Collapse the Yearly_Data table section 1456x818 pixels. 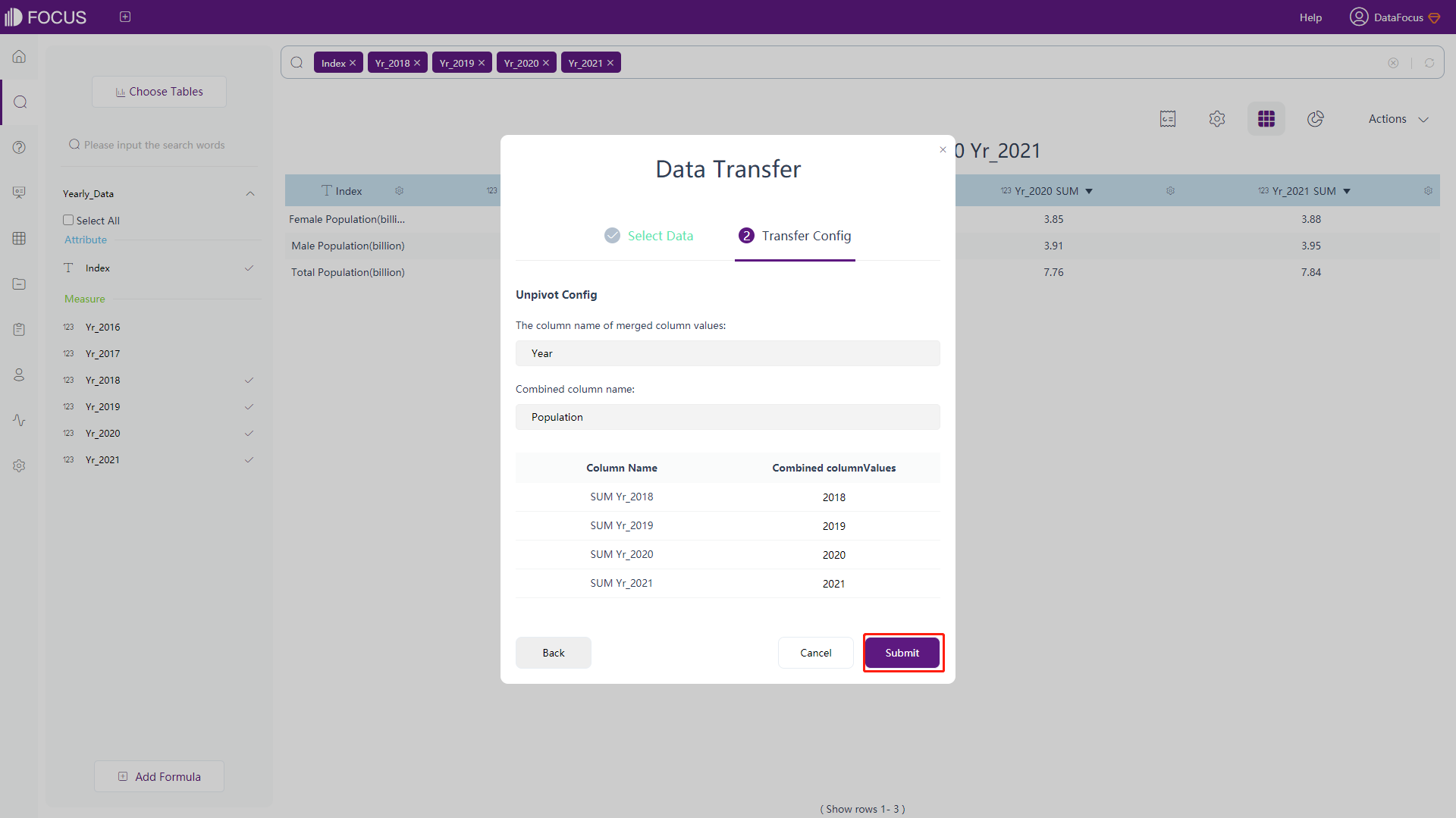click(x=250, y=194)
